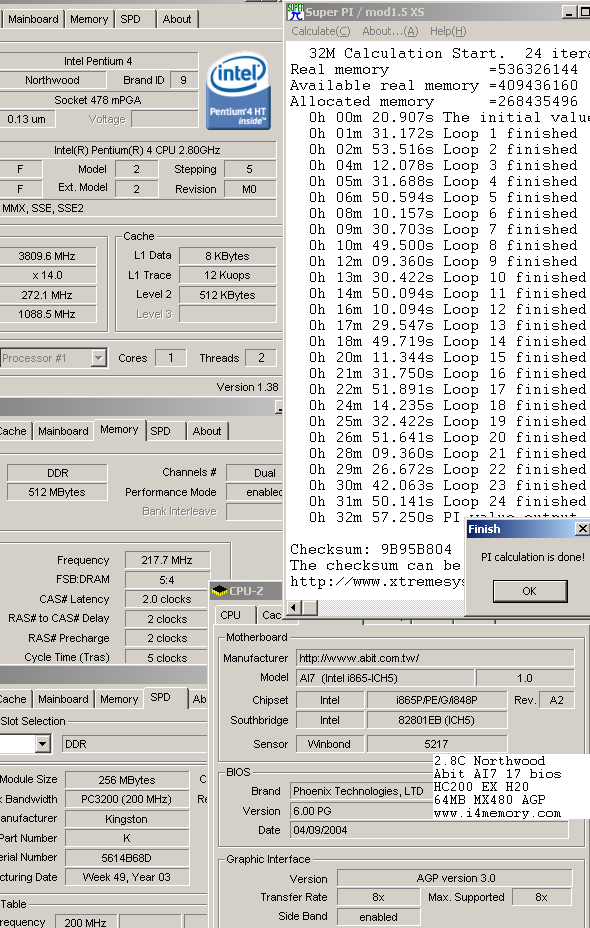Click the 'Intel(R) Pentium(R) 4 CPU 2.80GHz' specification field

click(x=137, y=150)
